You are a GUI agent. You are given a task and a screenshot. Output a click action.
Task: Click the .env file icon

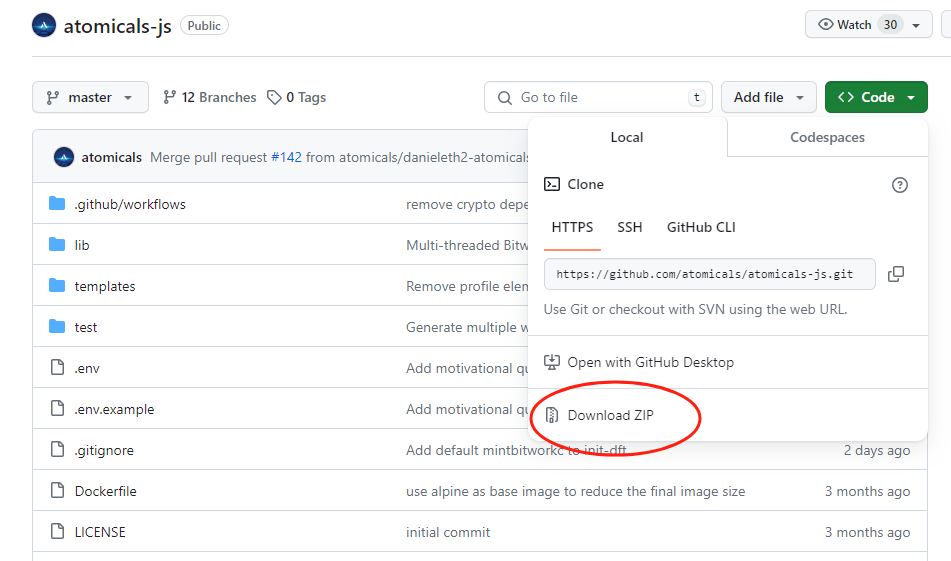(58, 367)
